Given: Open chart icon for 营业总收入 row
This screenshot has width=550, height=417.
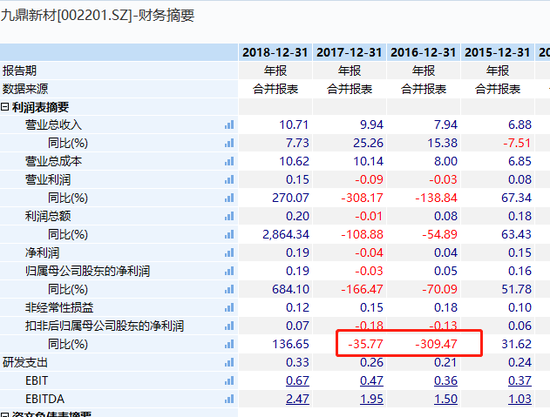Looking at the screenshot, I should point(229,125).
